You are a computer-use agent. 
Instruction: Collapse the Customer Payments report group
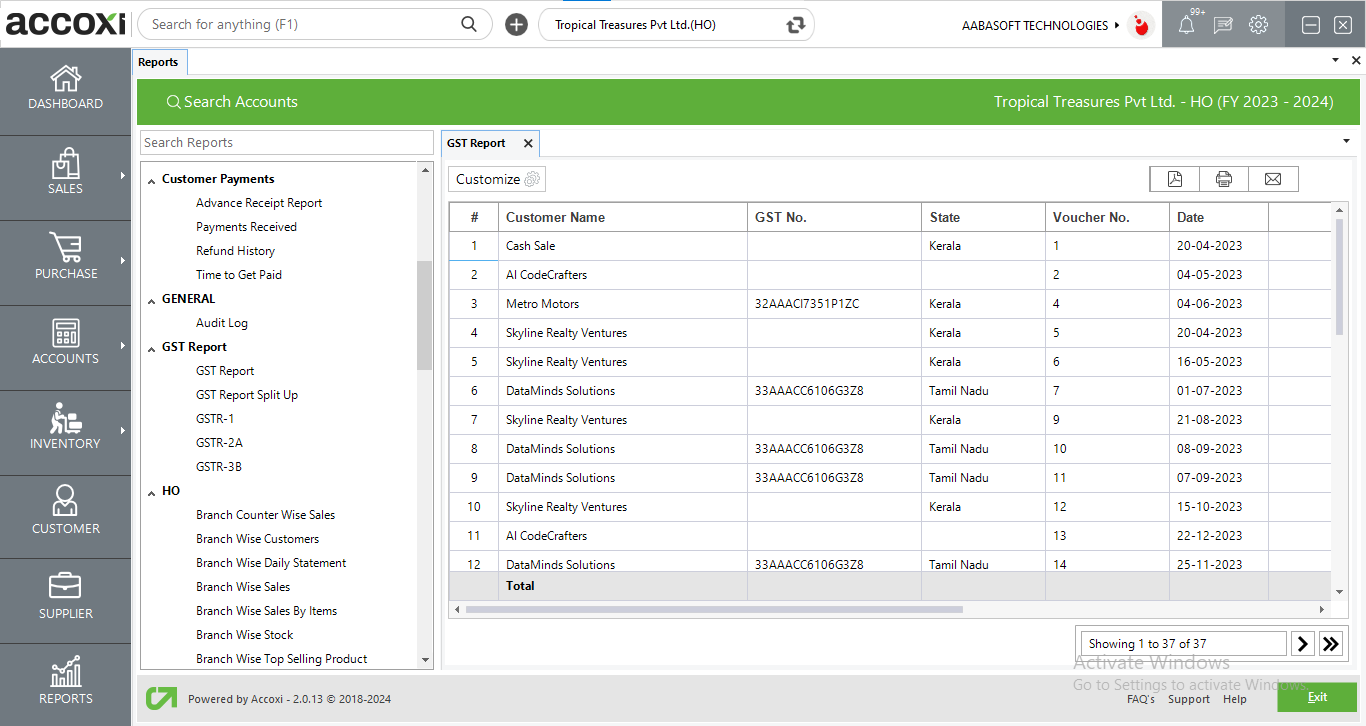click(x=152, y=180)
